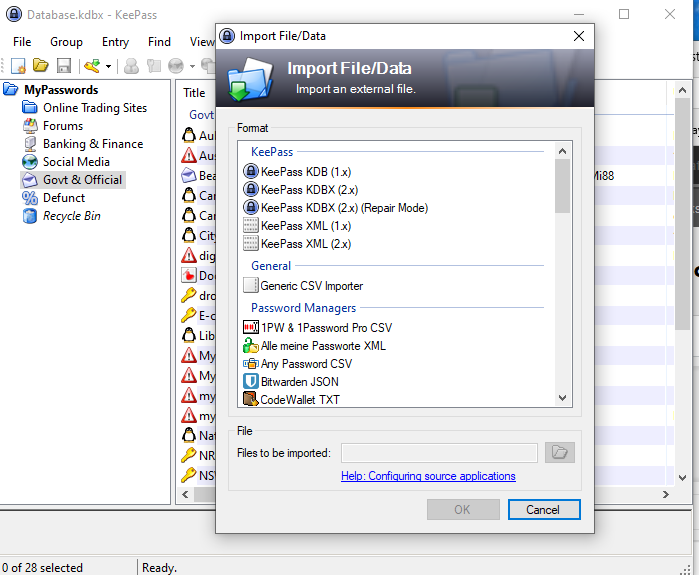This screenshot has width=699, height=575.
Task: Choose KeePass XML (2.x) format
Action: tap(306, 244)
